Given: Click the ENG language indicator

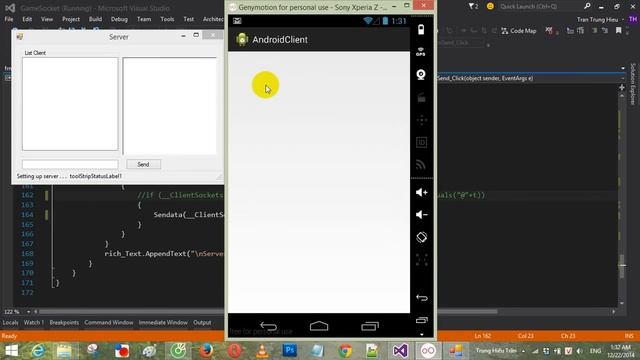Looking at the screenshot, I should [595, 351].
